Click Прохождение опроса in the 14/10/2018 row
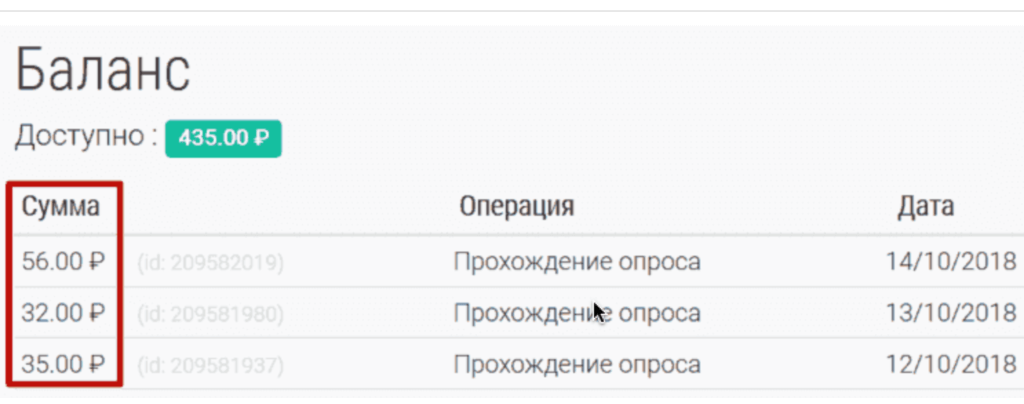Screen dimensions: 1024x404 (577, 262)
